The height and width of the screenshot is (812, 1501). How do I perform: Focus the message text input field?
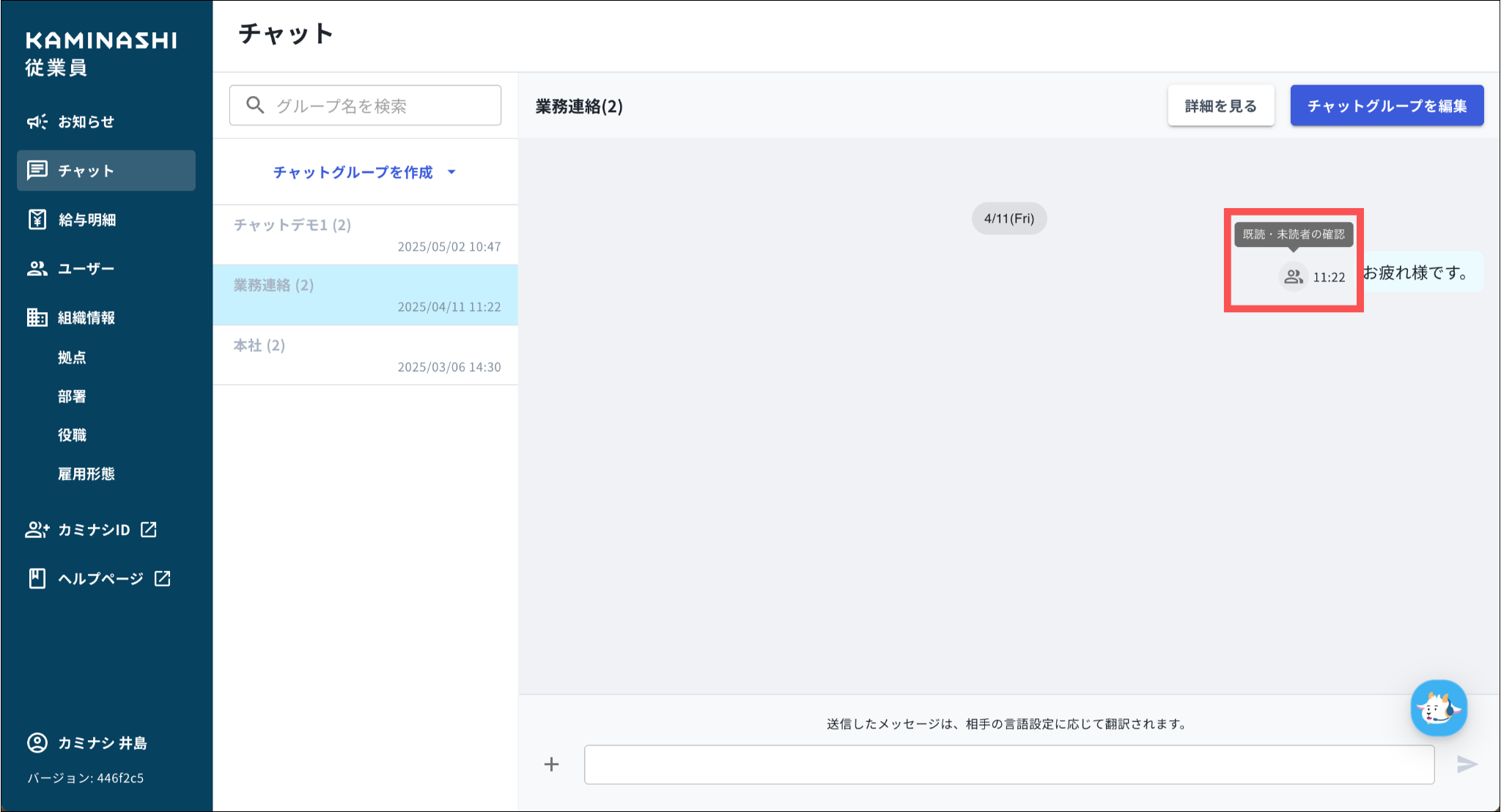tap(1008, 764)
